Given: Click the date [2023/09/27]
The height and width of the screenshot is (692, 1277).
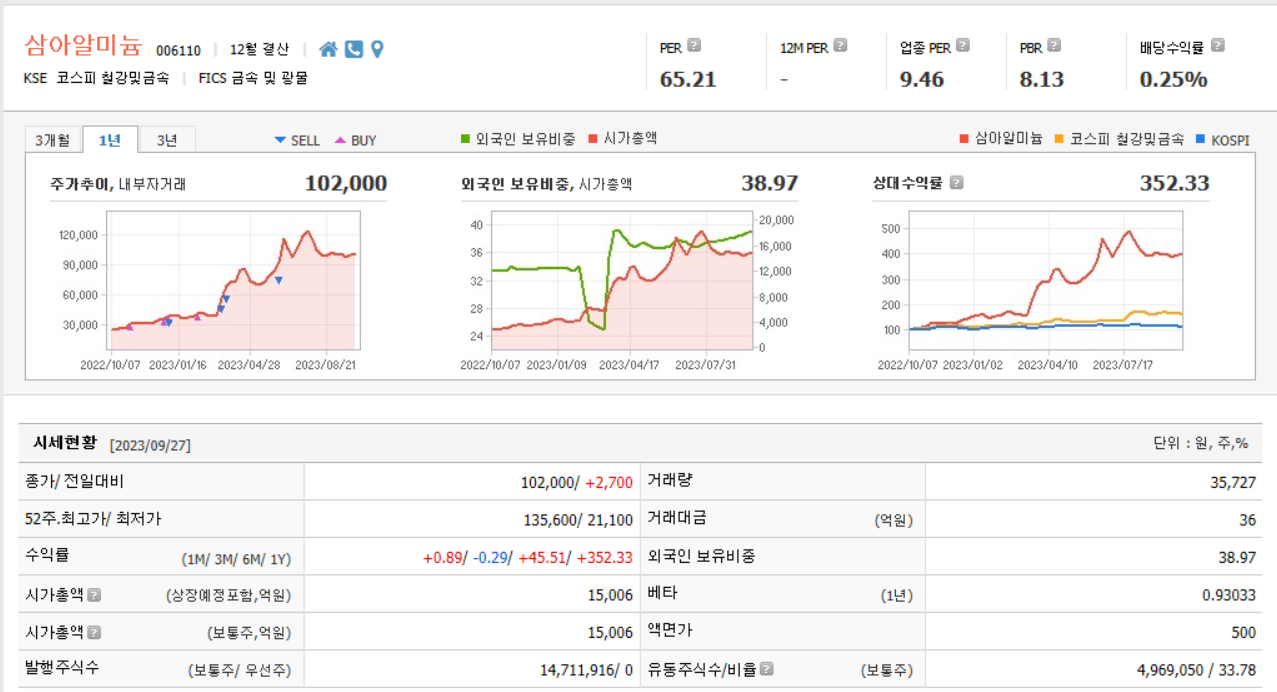Looking at the screenshot, I should click(x=150, y=445).
